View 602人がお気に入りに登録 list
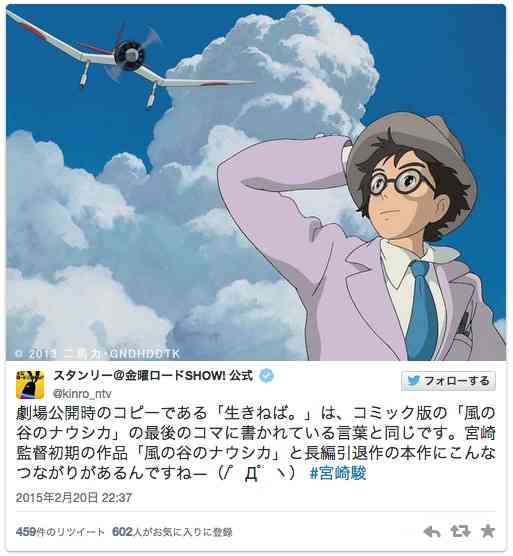 172,532
